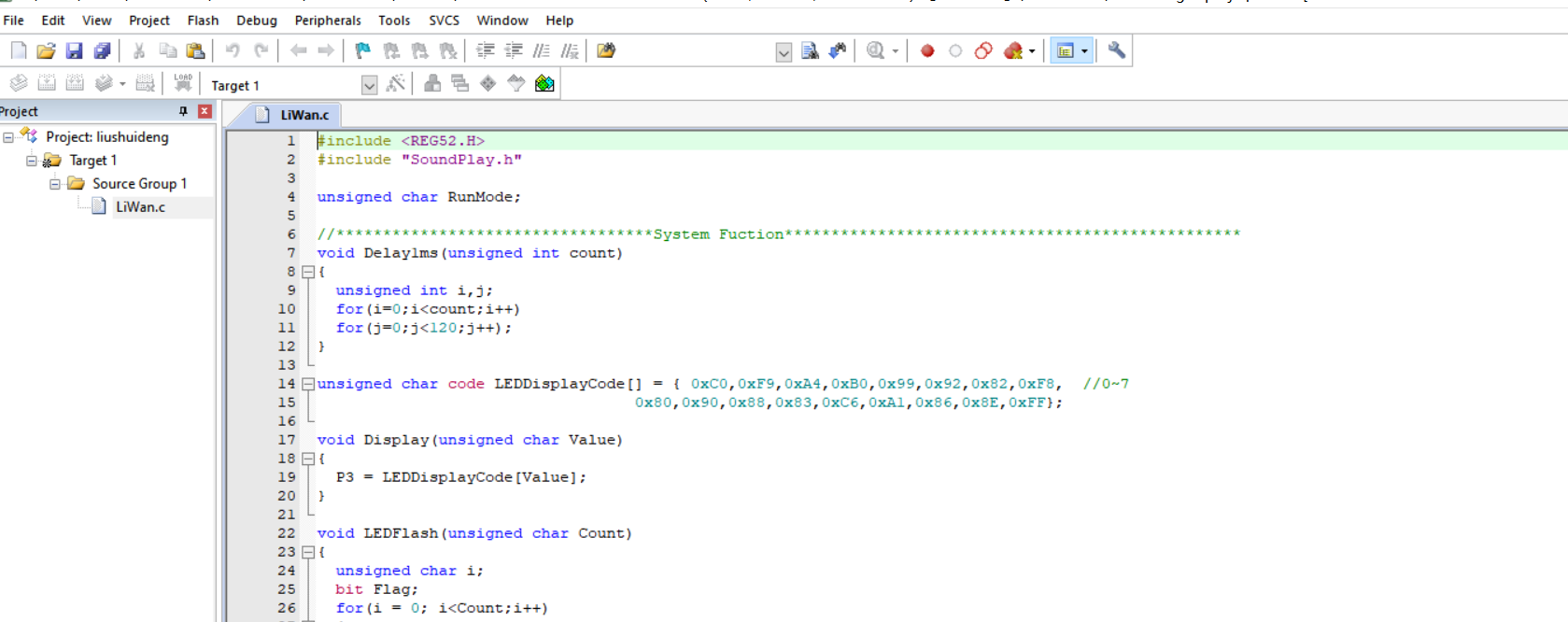Image resolution: width=1568 pixels, height=622 pixels.
Task: Collapse the Target 1 tree node
Action: [x=32, y=161]
